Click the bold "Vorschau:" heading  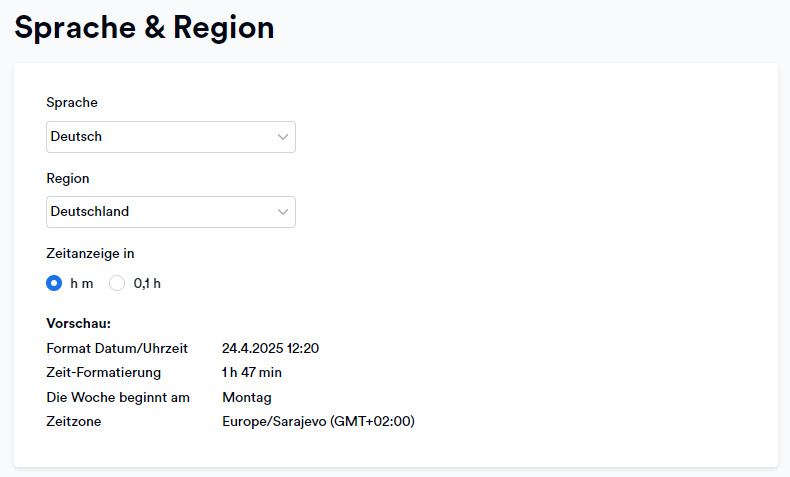79,323
